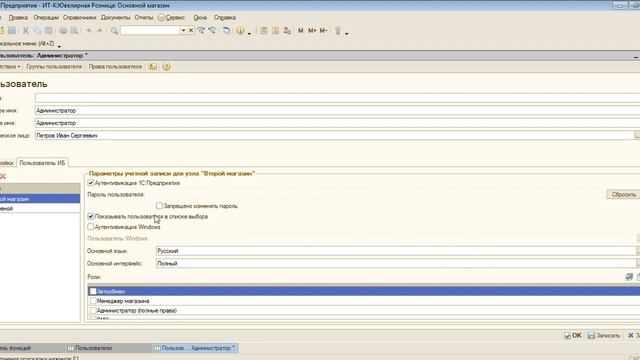The image size is (640, 360).
Task: Click Группы пользователя button
Action: click(x=54, y=67)
